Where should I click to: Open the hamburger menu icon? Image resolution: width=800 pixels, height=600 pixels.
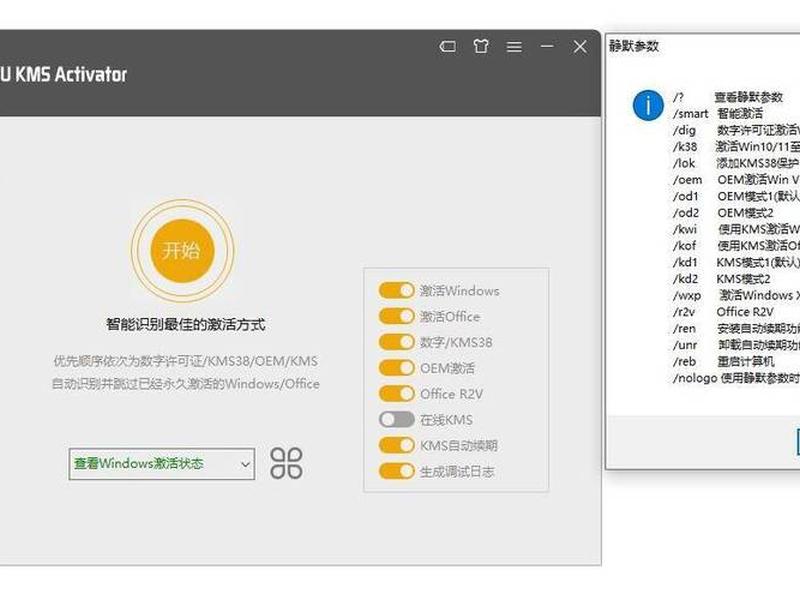click(514, 47)
